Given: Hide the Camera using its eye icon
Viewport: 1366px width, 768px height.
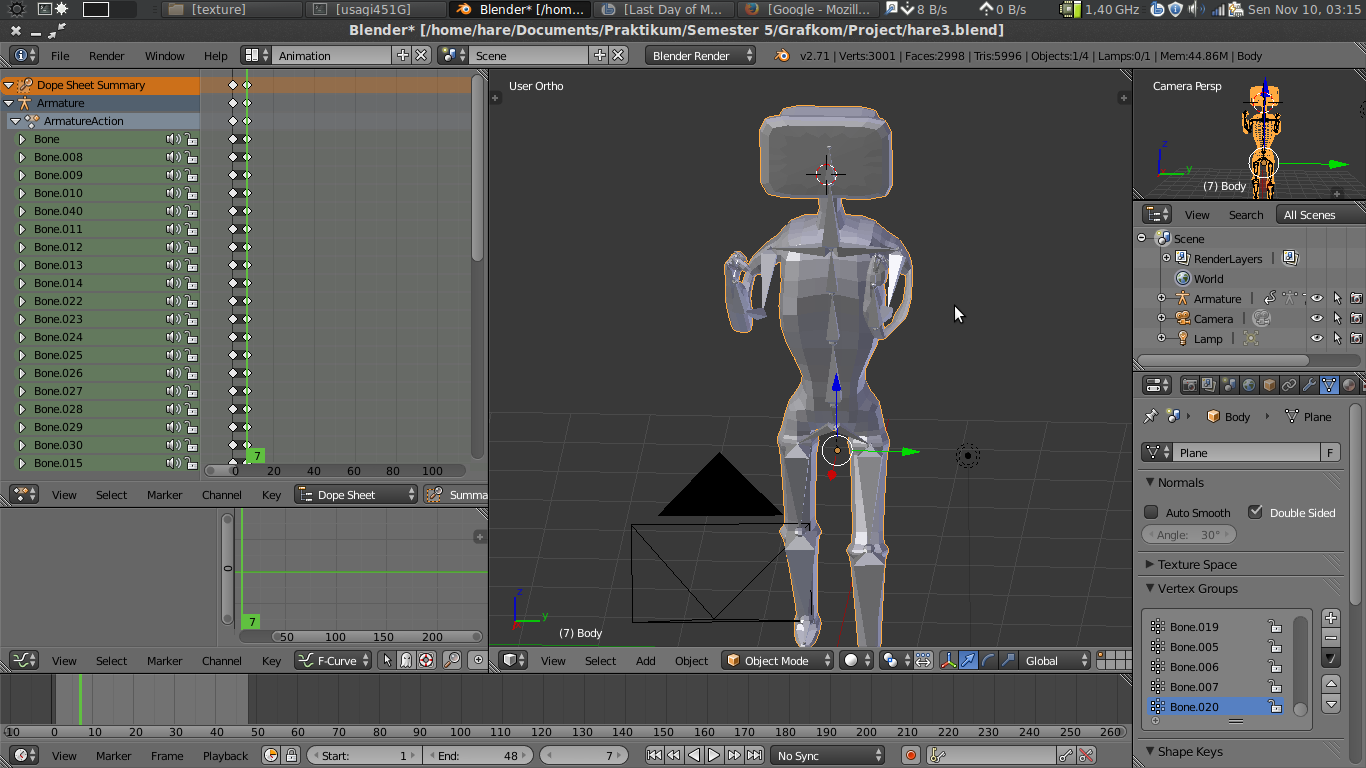Looking at the screenshot, I should [x=1317, y=319].
